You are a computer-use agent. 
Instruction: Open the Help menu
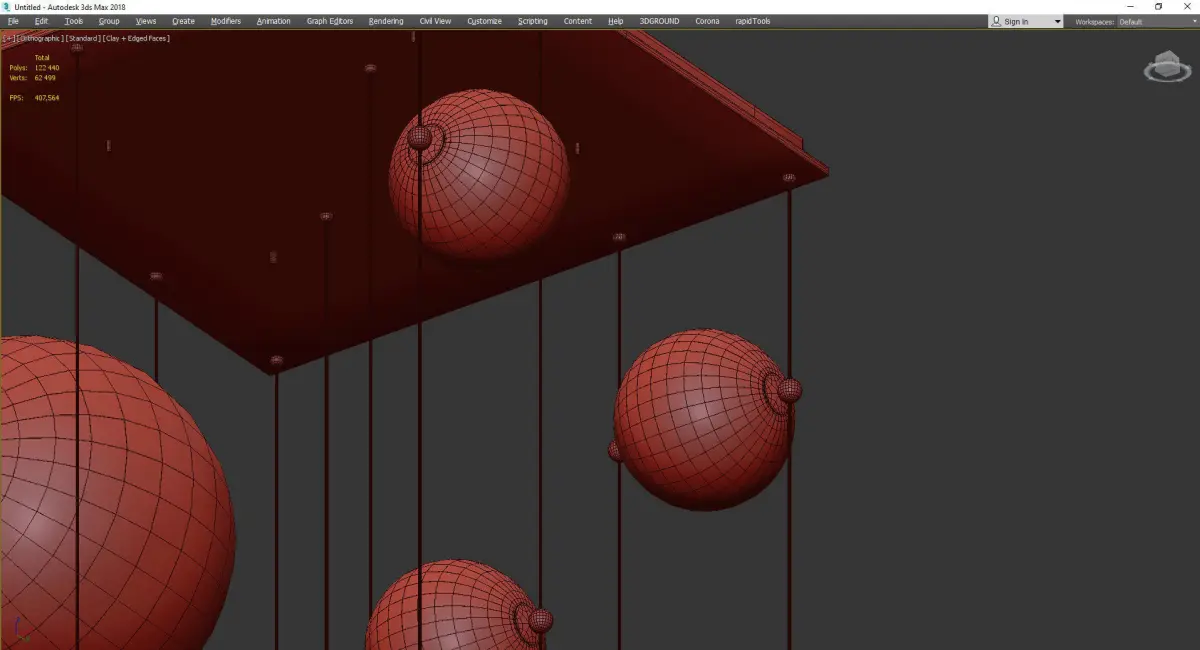616,21
